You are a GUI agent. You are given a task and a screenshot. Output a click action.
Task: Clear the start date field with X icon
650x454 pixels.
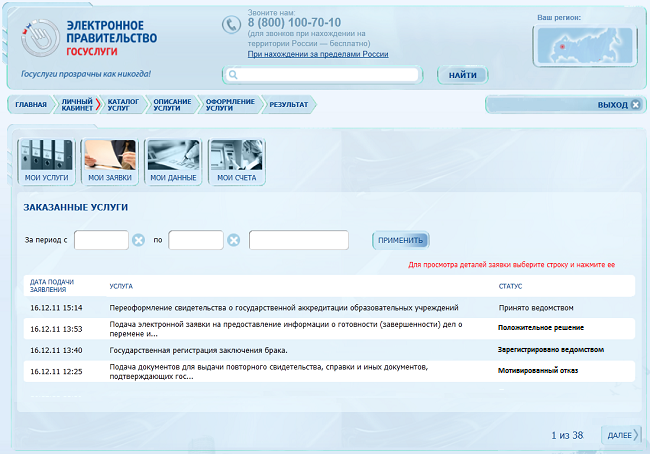[138, 240]
